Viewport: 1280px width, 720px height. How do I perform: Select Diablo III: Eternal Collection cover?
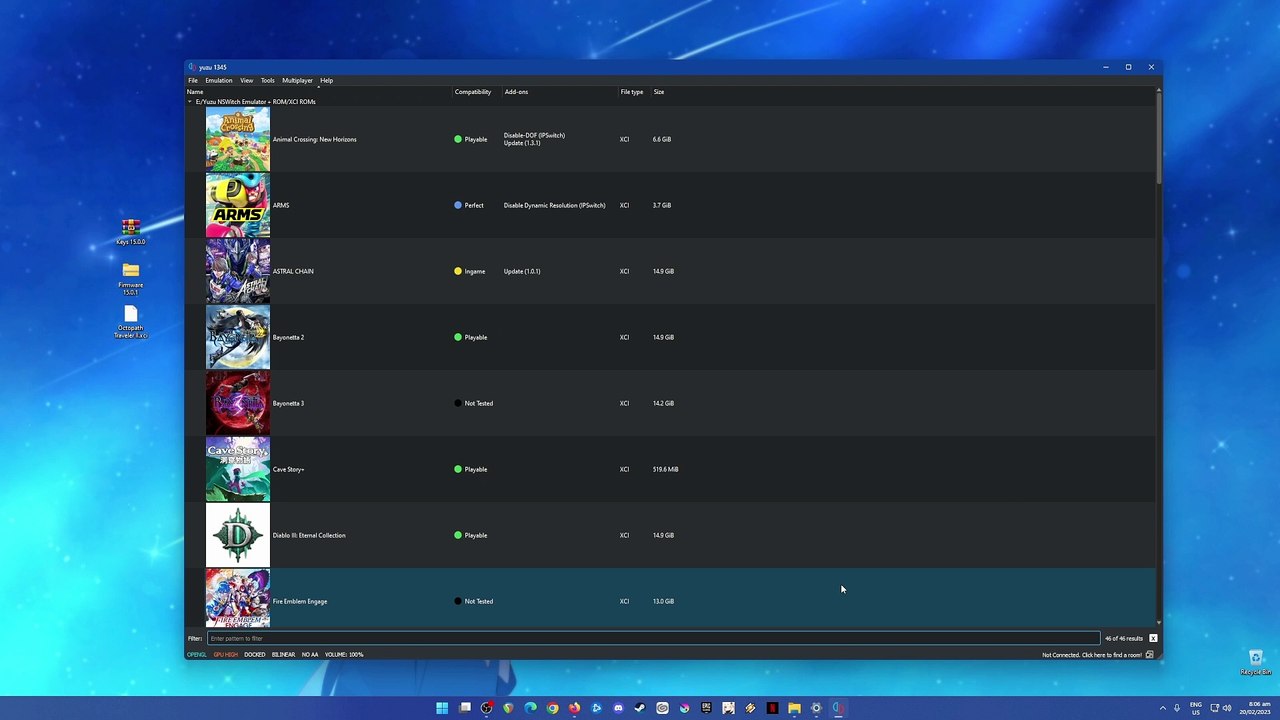coord(238,535)
